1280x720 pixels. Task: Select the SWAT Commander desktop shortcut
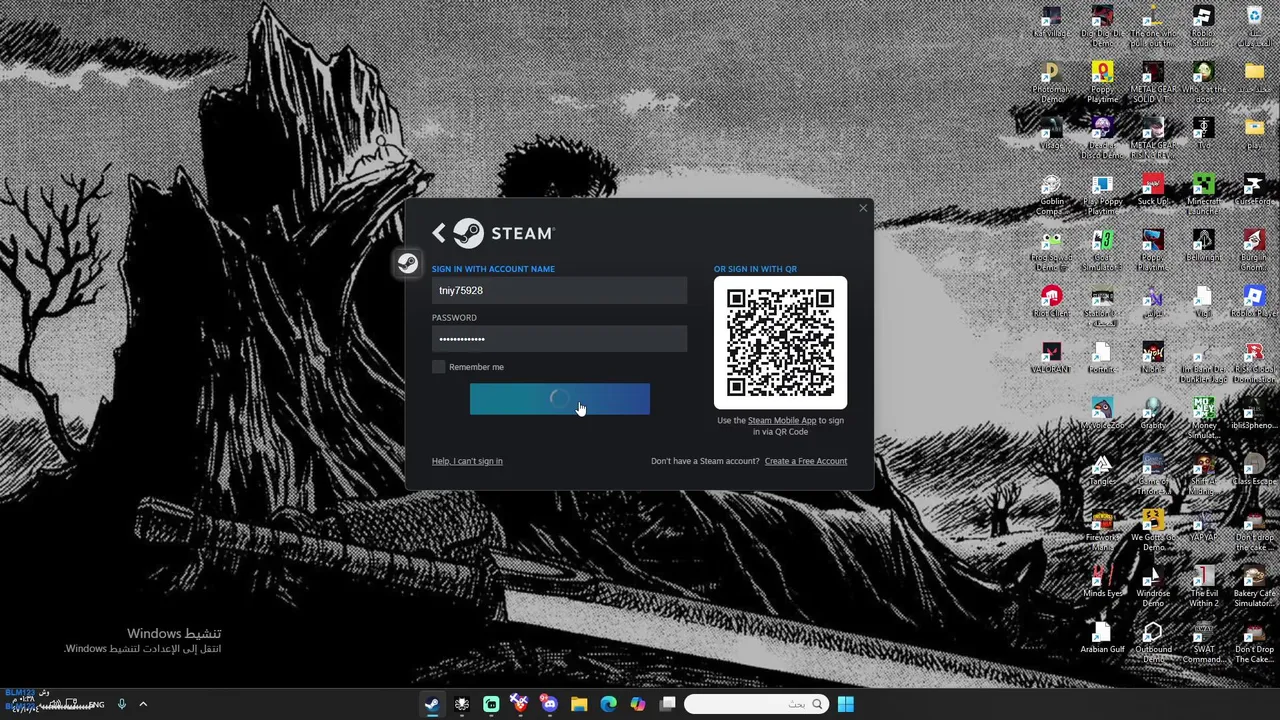pyautogui.click(x=1203, y=642)
